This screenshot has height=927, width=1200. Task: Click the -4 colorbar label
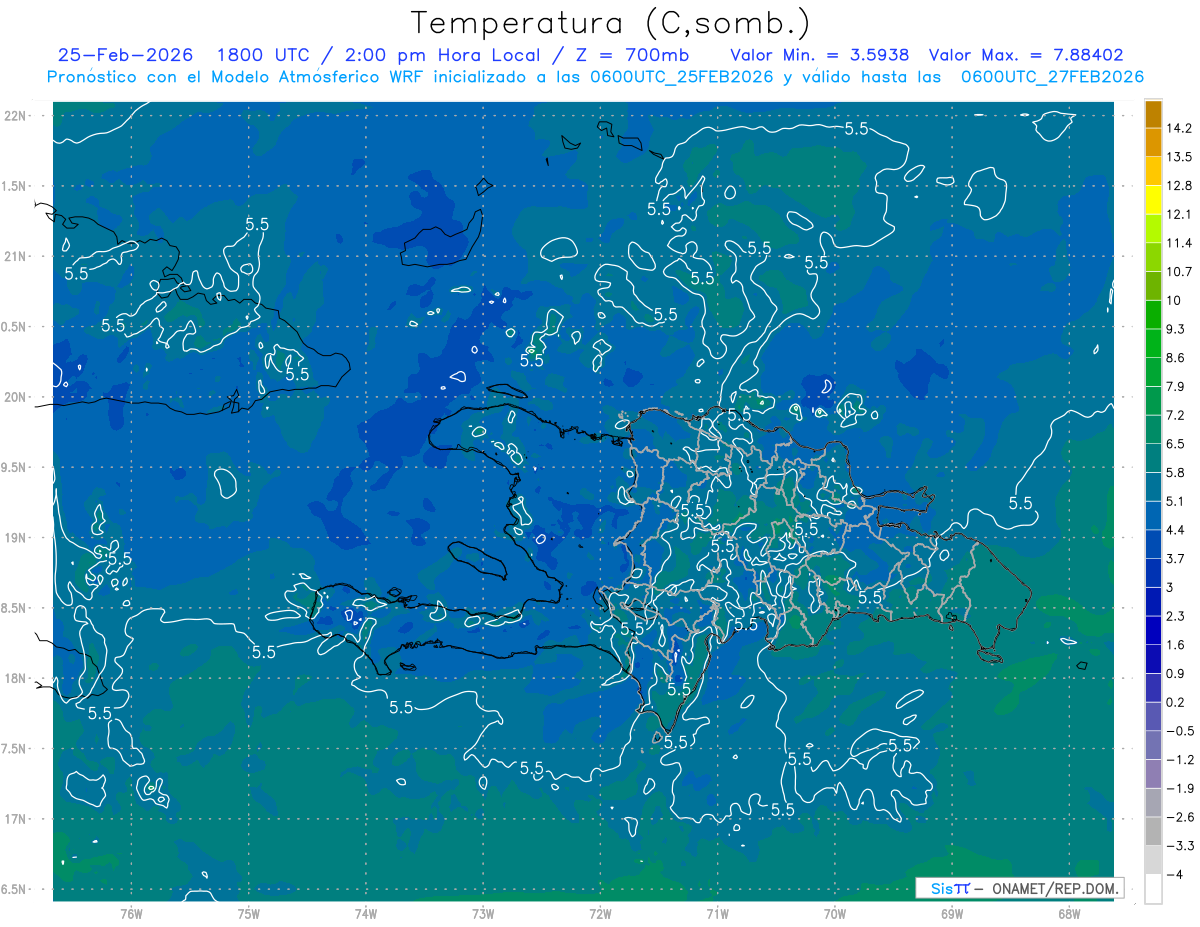(x=1174, y=874)
